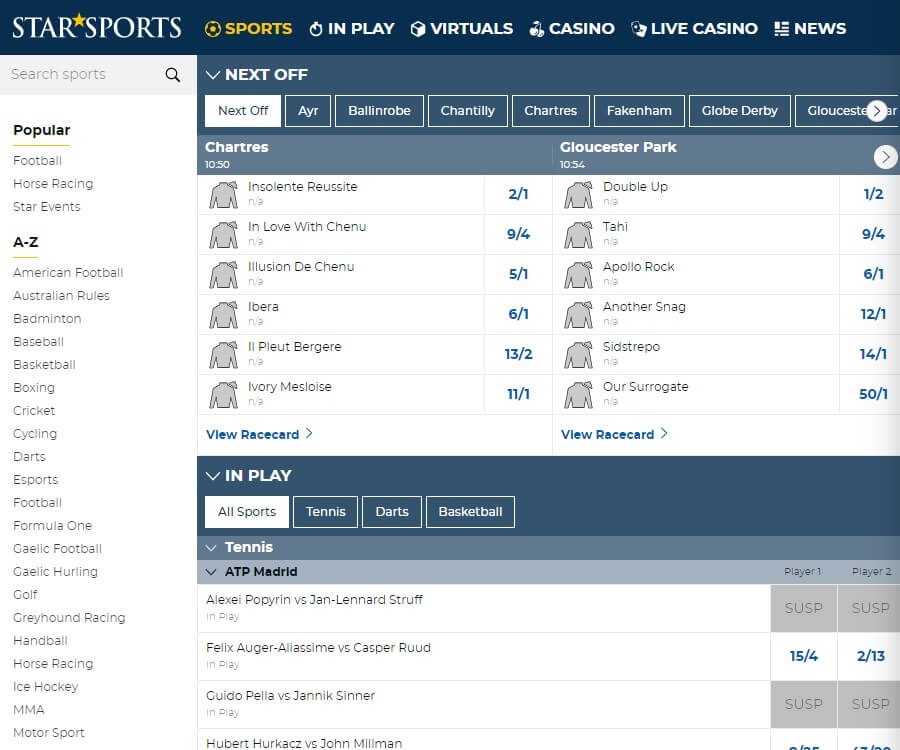Screen dimensions: 900x750
Task: Click the jockey silk icon for Double Up
Action: click(579, 195)
